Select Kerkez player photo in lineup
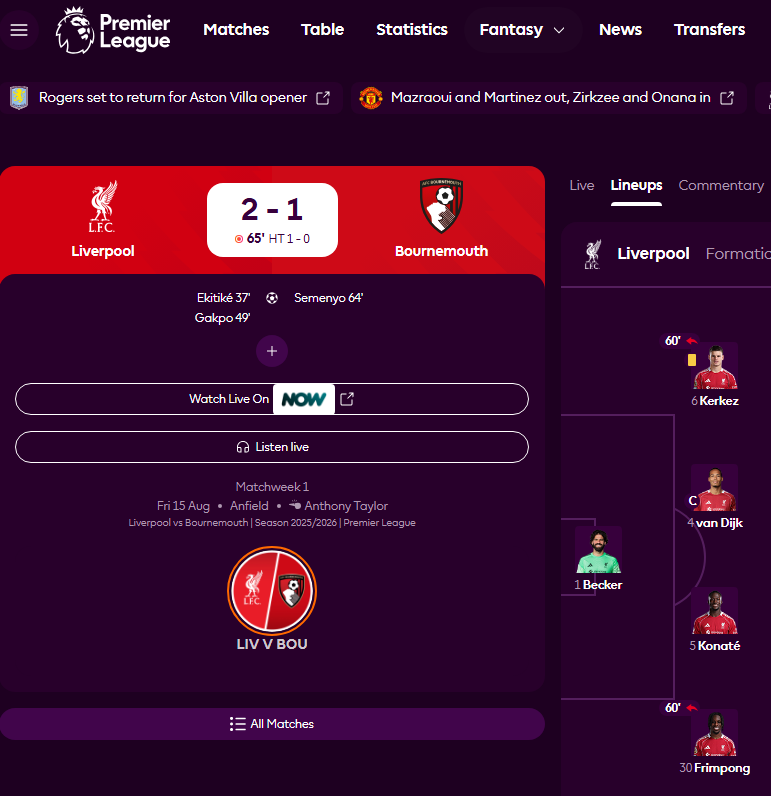This screenshot has height=796, width=771. 715,366
